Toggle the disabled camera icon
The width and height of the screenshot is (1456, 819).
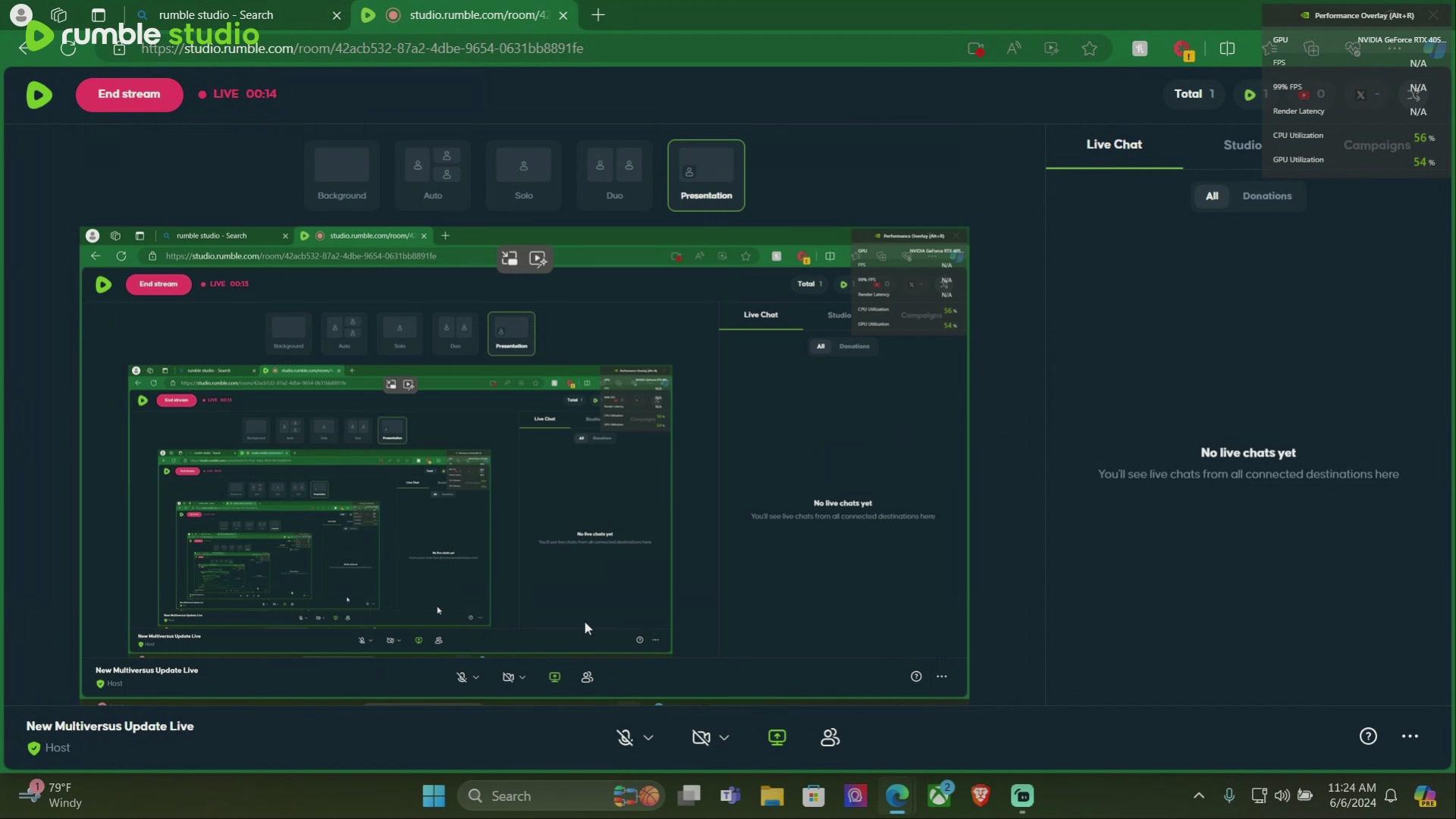701,737
